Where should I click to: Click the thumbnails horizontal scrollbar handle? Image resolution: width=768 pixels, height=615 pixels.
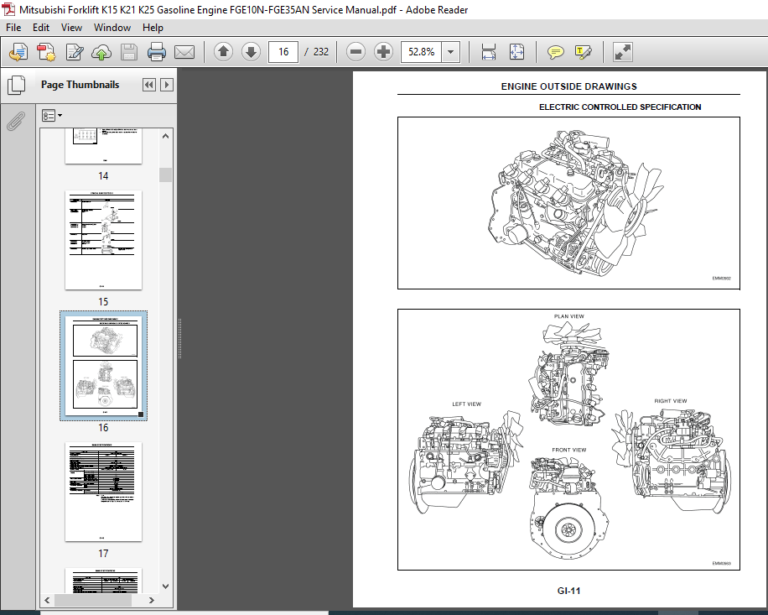[93, 600]
